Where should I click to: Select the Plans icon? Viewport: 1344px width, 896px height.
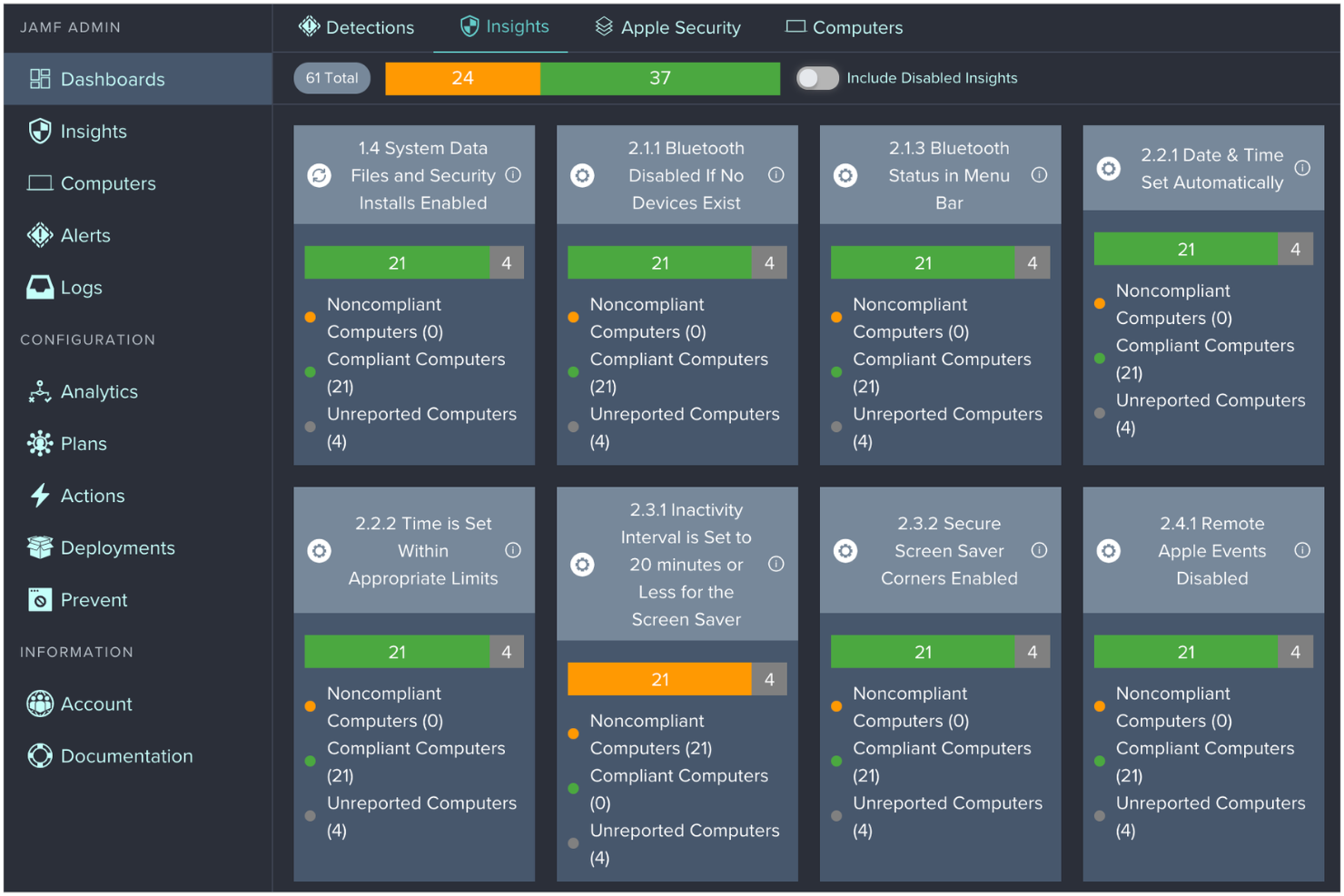click(x=40, y=443)
